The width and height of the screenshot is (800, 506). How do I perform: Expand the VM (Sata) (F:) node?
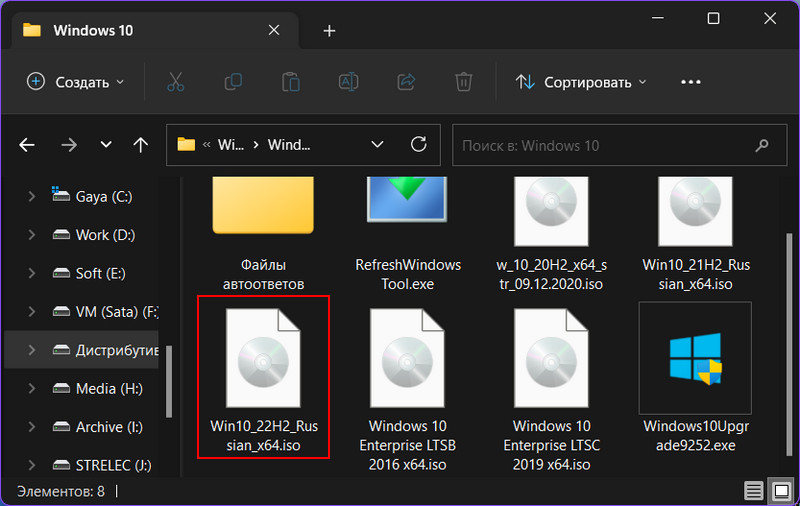click(x=32, y=312)
